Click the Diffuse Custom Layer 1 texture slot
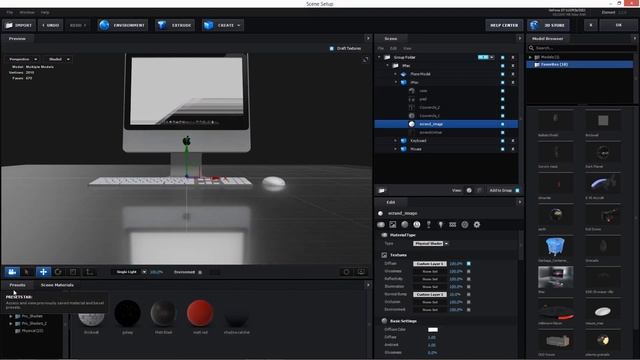Screen dimensions: 640x360 tap(429, 264)
